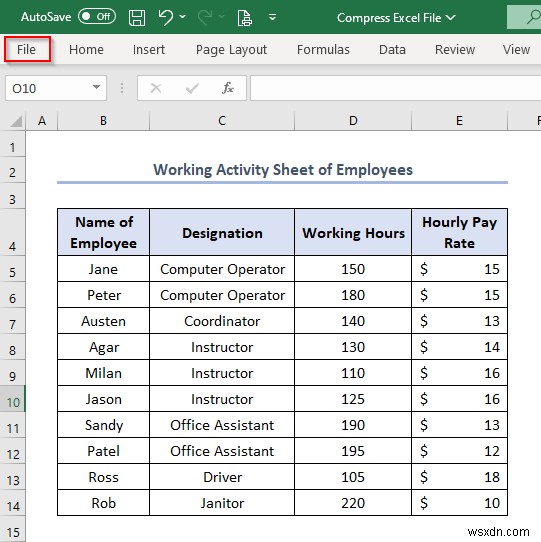The height and width of the screenshot is (542, 541).
Task: Toggle the AutoSave switch
Action: tap(97, 17)
